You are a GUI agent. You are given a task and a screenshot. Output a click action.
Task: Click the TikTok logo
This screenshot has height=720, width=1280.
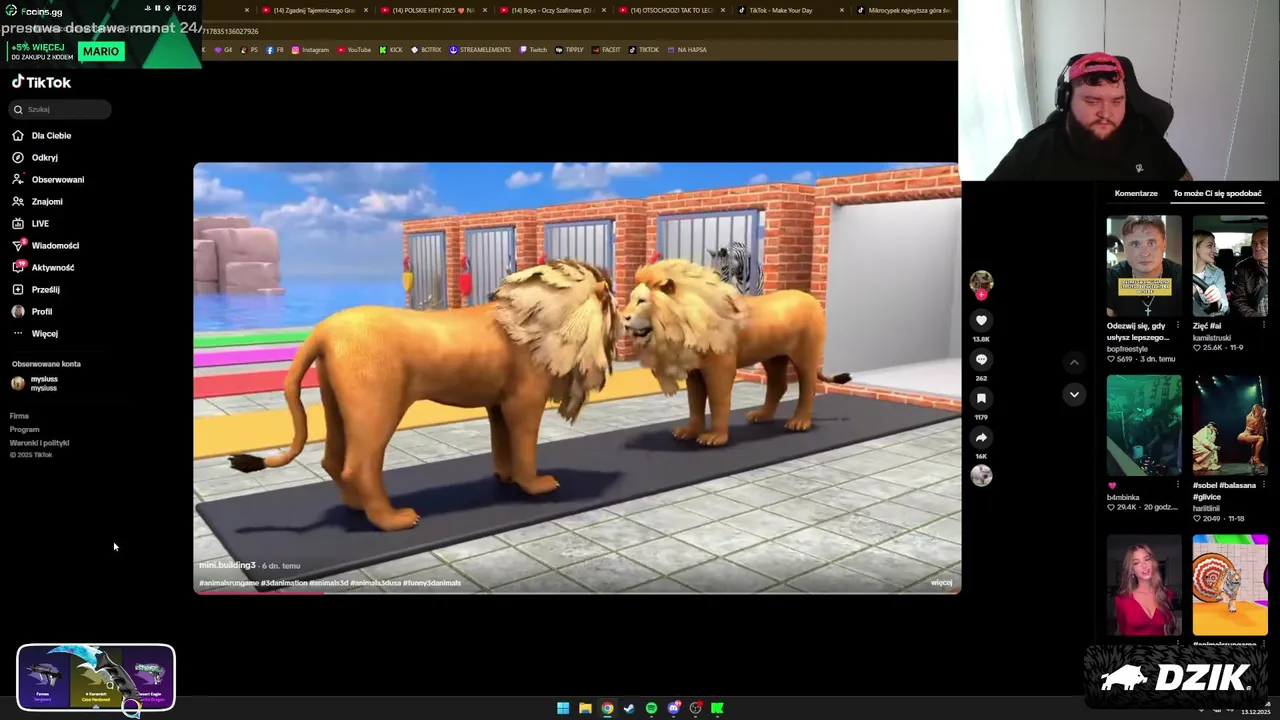tap(41, 82)
